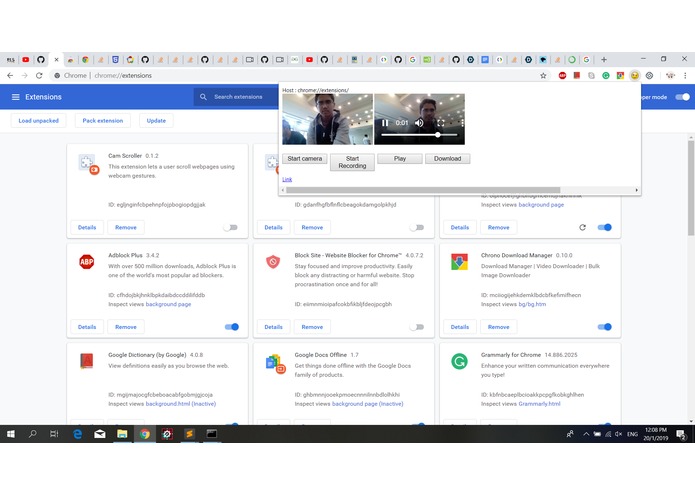The height and width of the screenshot is (494, 695).
Task: Open Grammarly.html inspect view link
Action: [x=539, y=404]
